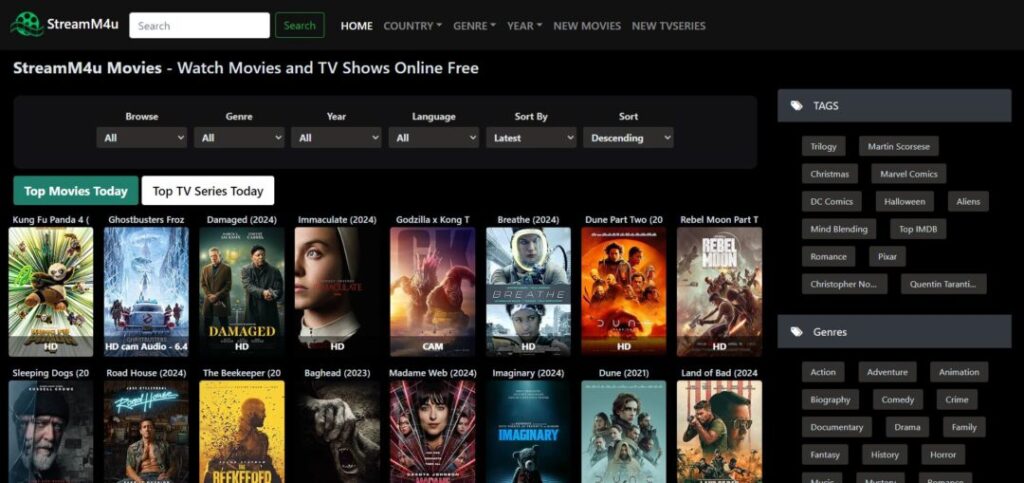Select the History genre

pyautogui.click(x=885, y=454)
